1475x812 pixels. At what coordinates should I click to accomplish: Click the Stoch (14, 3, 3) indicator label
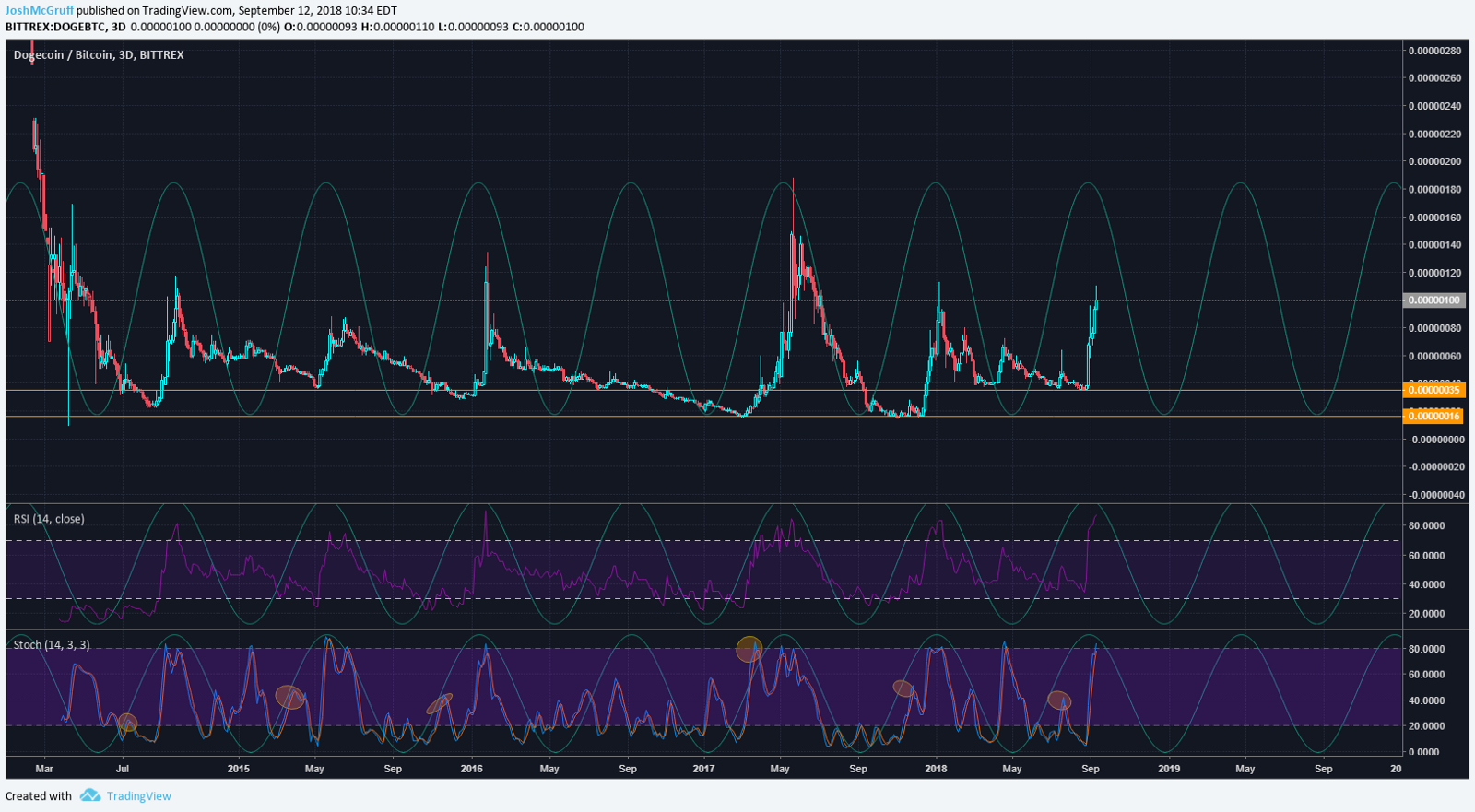pyautogui.click(x=52, y=645)
